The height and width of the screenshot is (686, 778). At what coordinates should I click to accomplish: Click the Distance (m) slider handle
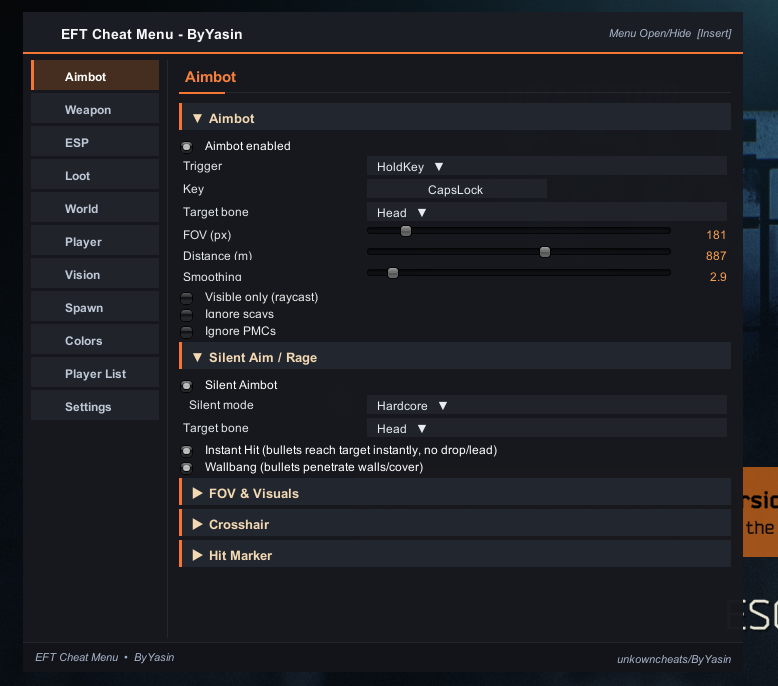545,252
